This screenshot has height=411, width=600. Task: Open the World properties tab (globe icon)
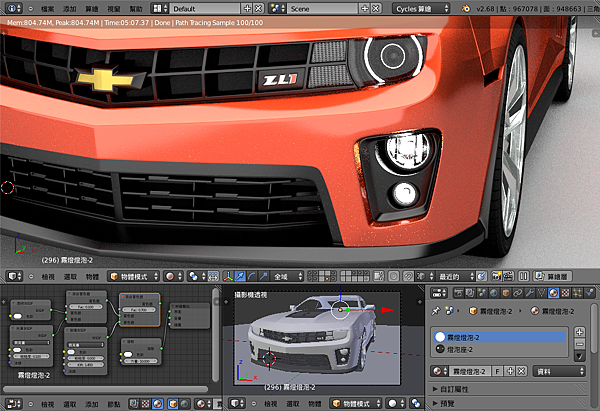click(494, 294)
